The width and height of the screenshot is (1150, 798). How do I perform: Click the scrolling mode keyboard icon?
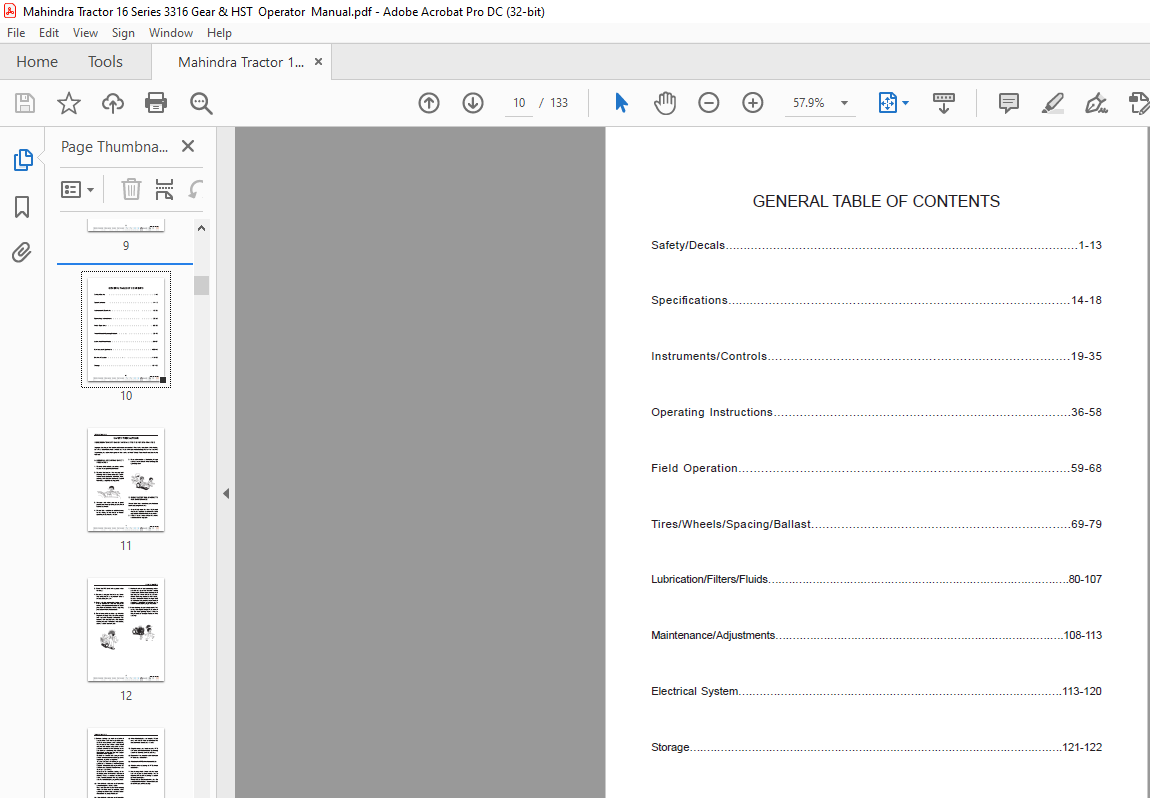click(943, 103)
